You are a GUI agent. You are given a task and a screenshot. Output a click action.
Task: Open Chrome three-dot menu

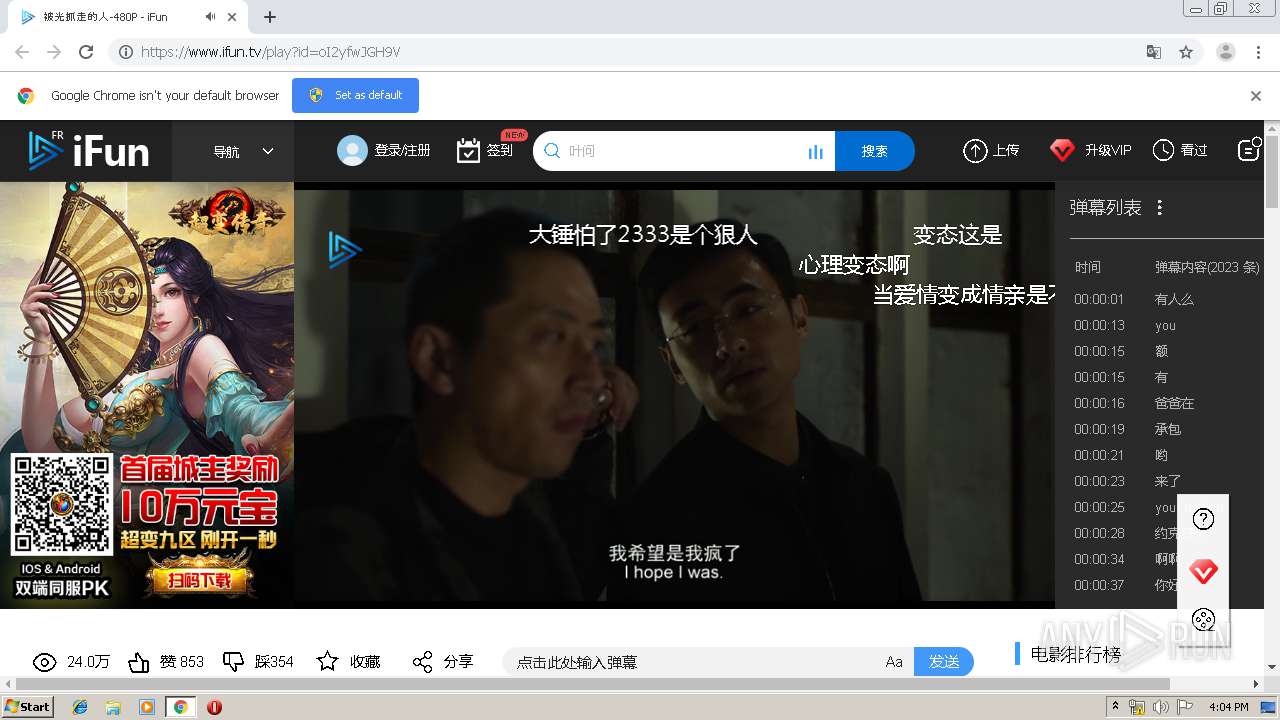click(x=1259, y=52)
